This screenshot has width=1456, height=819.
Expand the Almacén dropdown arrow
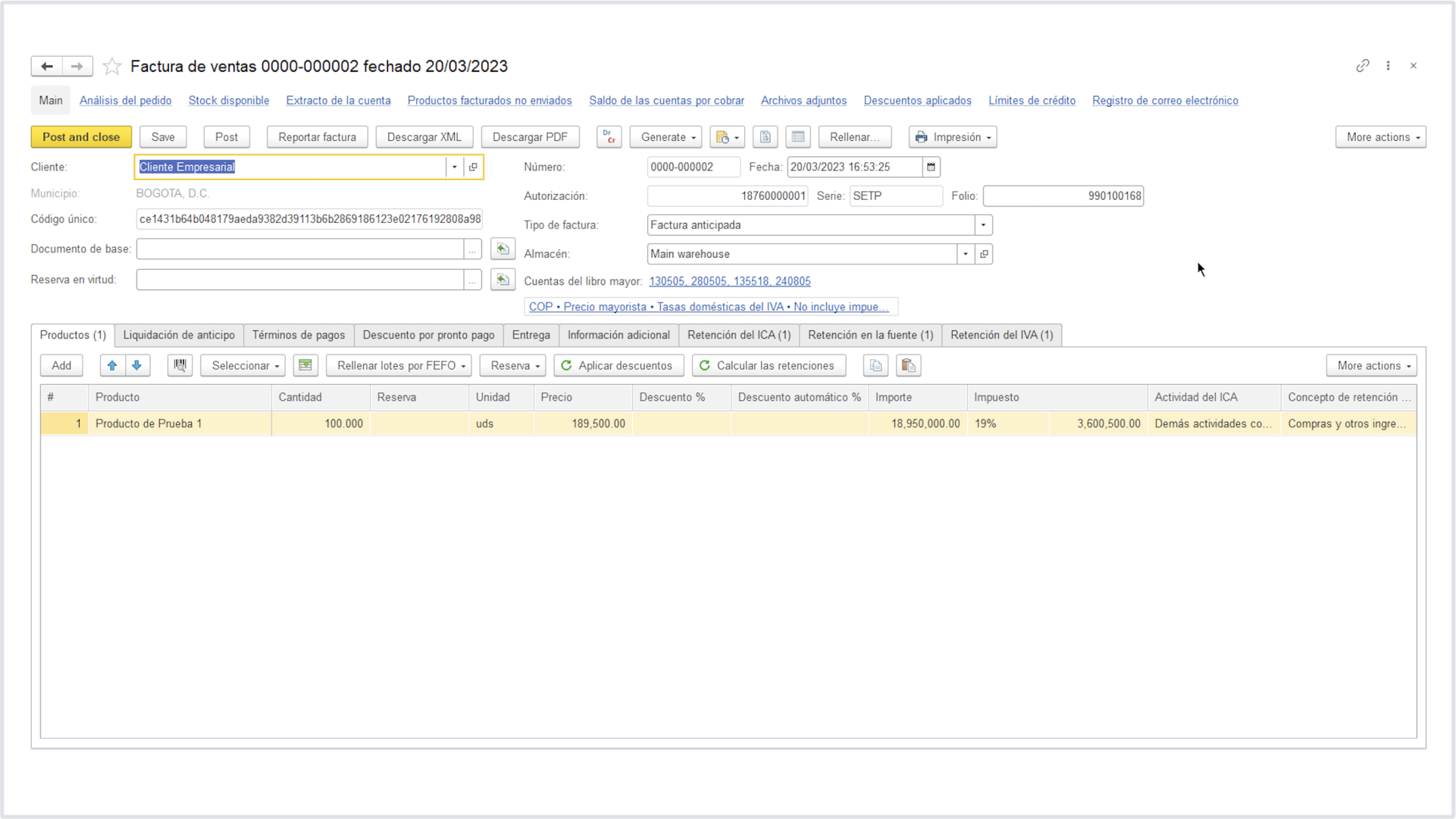(965, 254)
